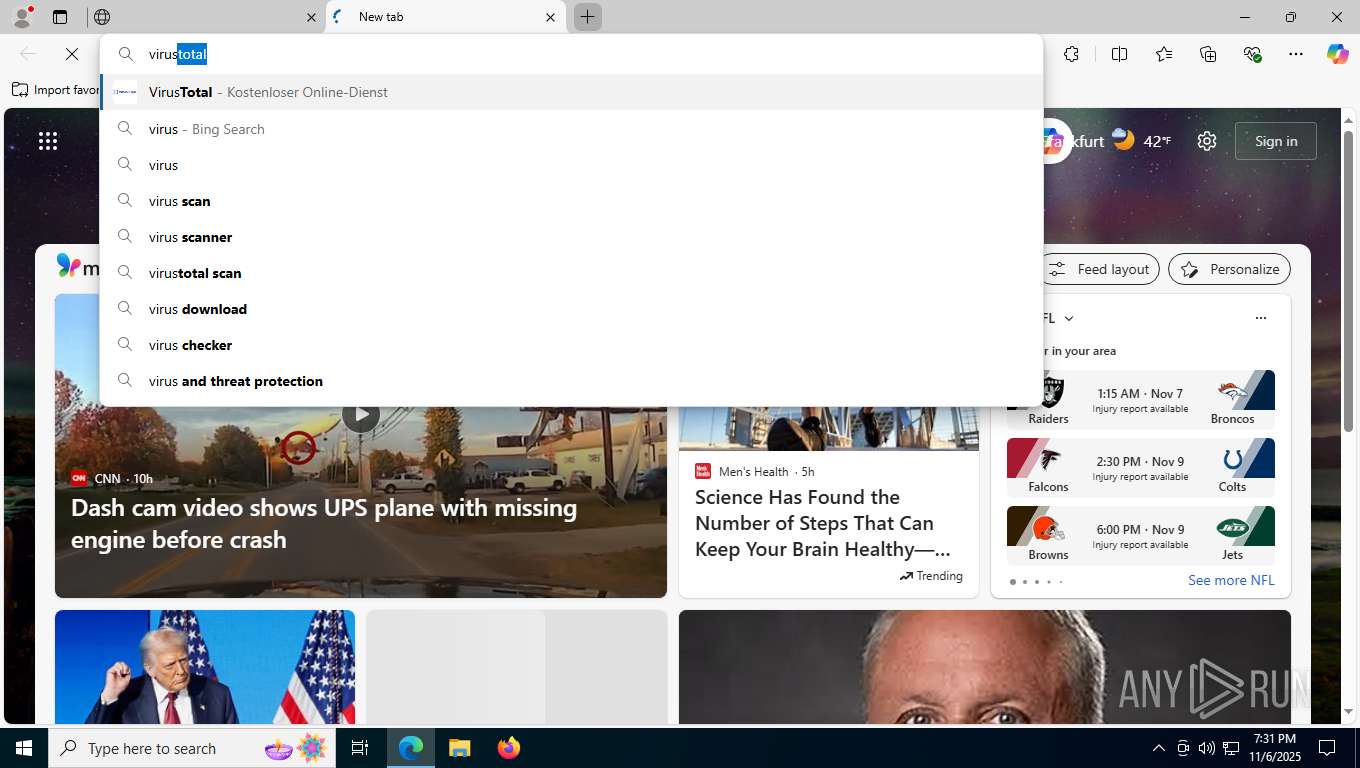
Task: Open Feed layout options
Action: (x=1100, y=269)
